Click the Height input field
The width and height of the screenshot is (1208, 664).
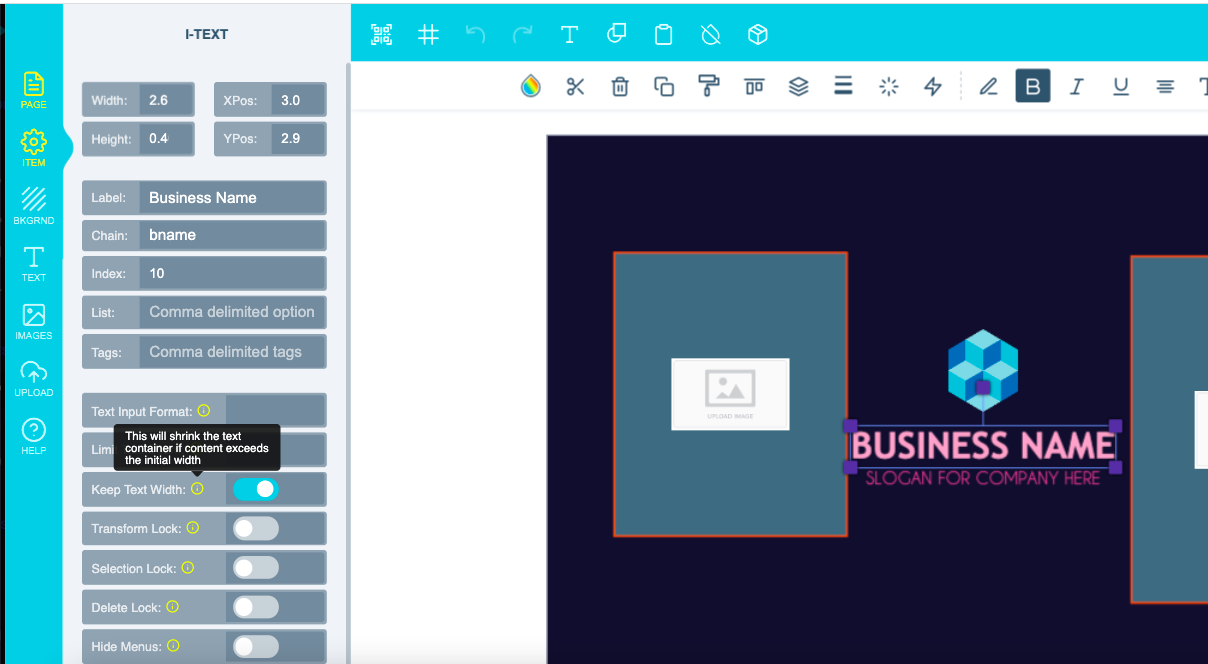[x=167, y=139]
